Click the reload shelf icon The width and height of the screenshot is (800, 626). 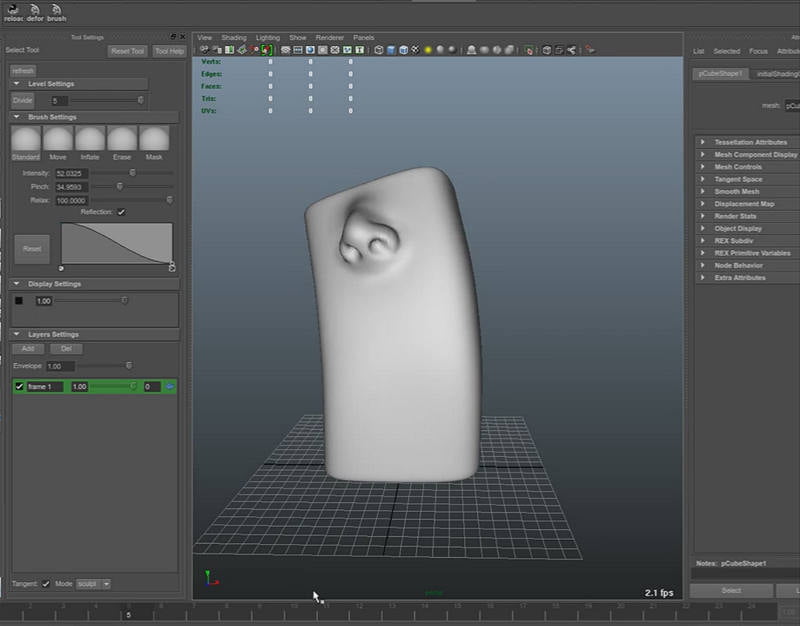pyautogui.click(x=12, y=10)
